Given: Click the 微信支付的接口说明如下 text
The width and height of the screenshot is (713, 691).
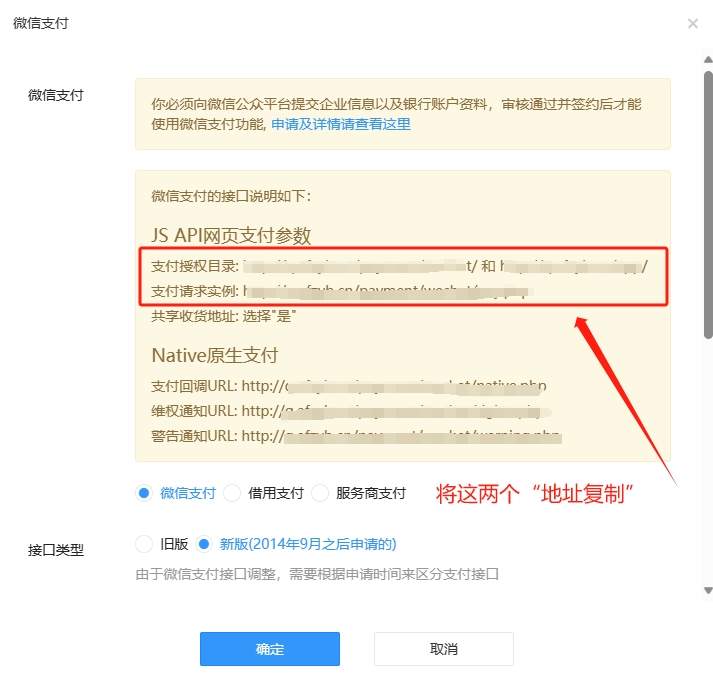Looking at the screenshot, I should (231, 196).
